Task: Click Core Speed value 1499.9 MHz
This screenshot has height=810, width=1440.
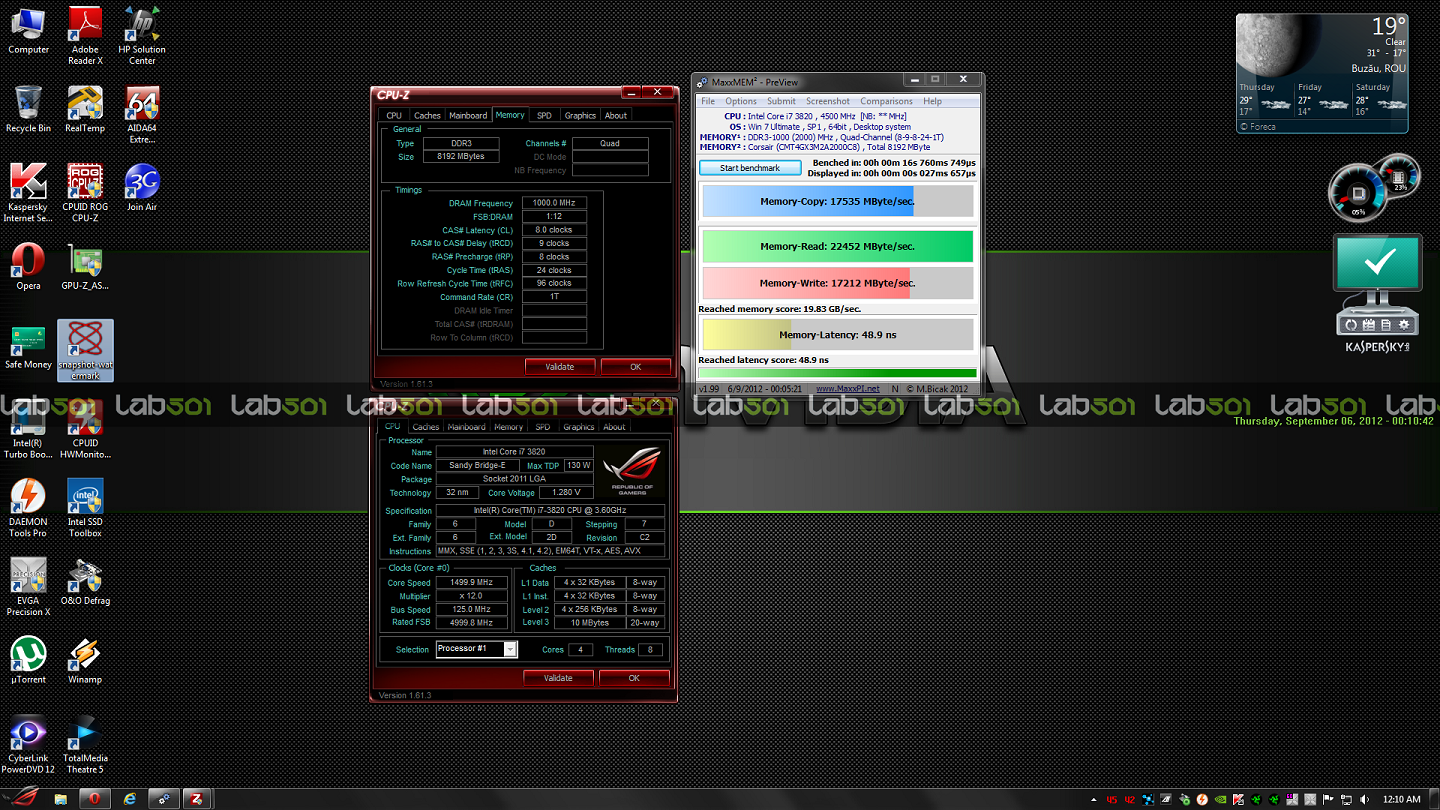Action: point(474,583)
